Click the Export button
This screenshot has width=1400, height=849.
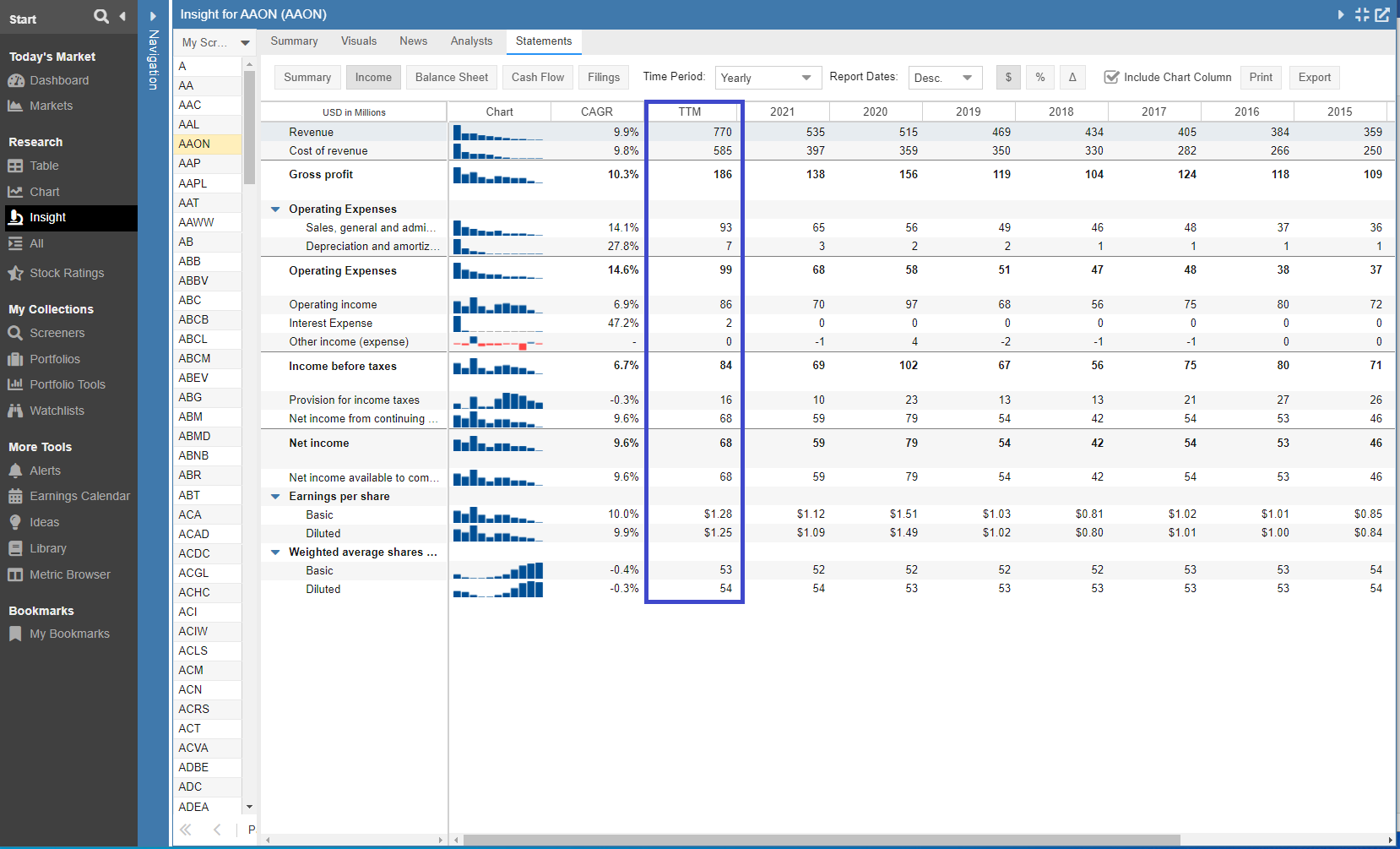coord(1315,77)
